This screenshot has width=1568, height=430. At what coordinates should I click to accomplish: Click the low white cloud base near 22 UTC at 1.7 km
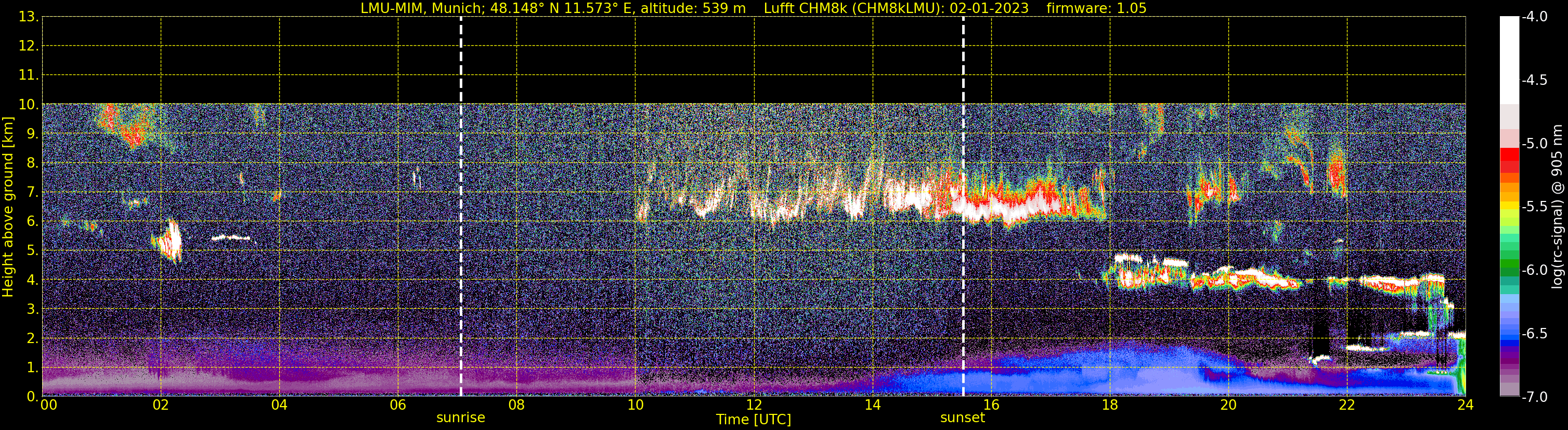(x=1367, y=348)
